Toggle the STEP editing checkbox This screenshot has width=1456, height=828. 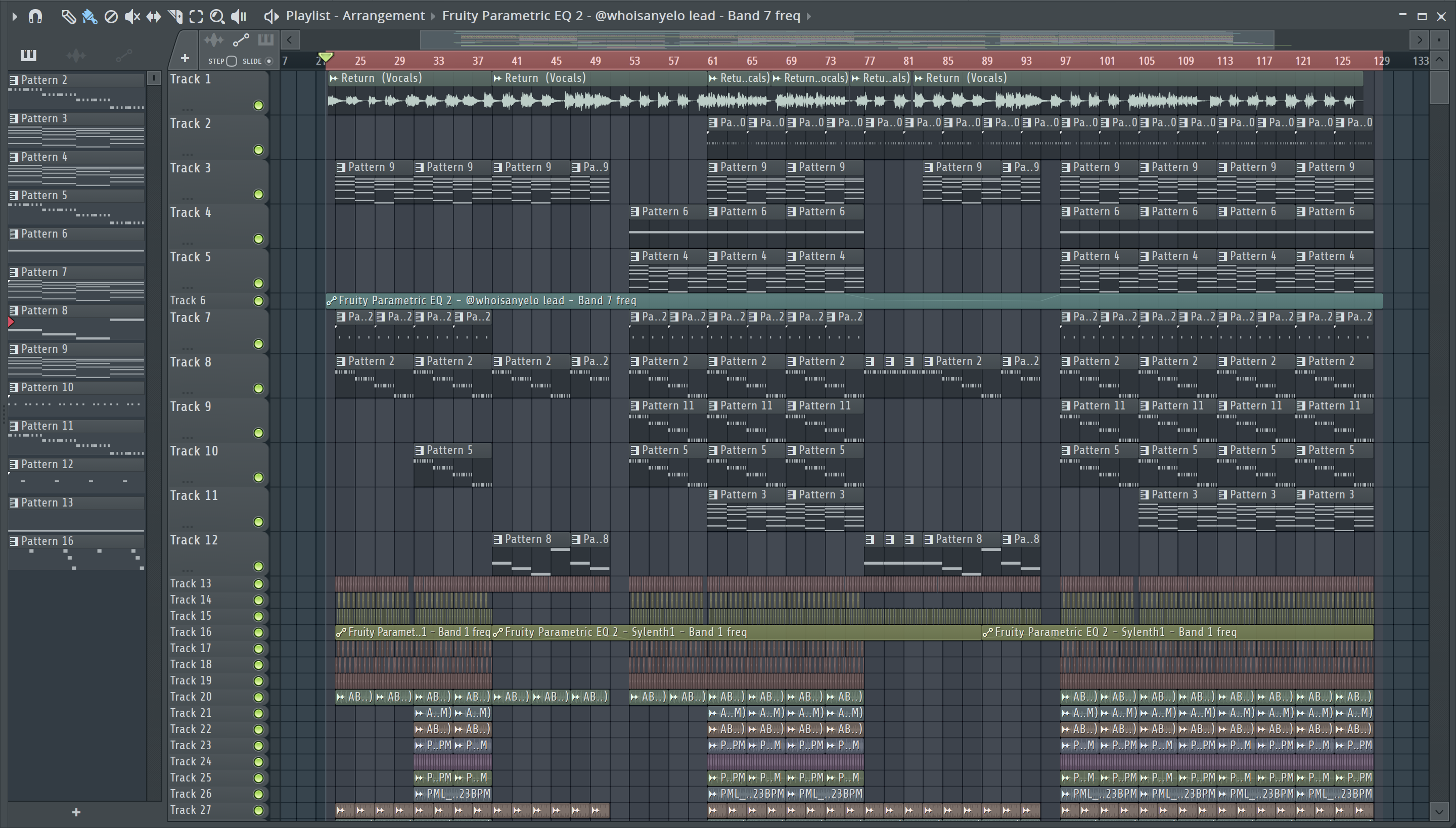click(x=232, y=61)
